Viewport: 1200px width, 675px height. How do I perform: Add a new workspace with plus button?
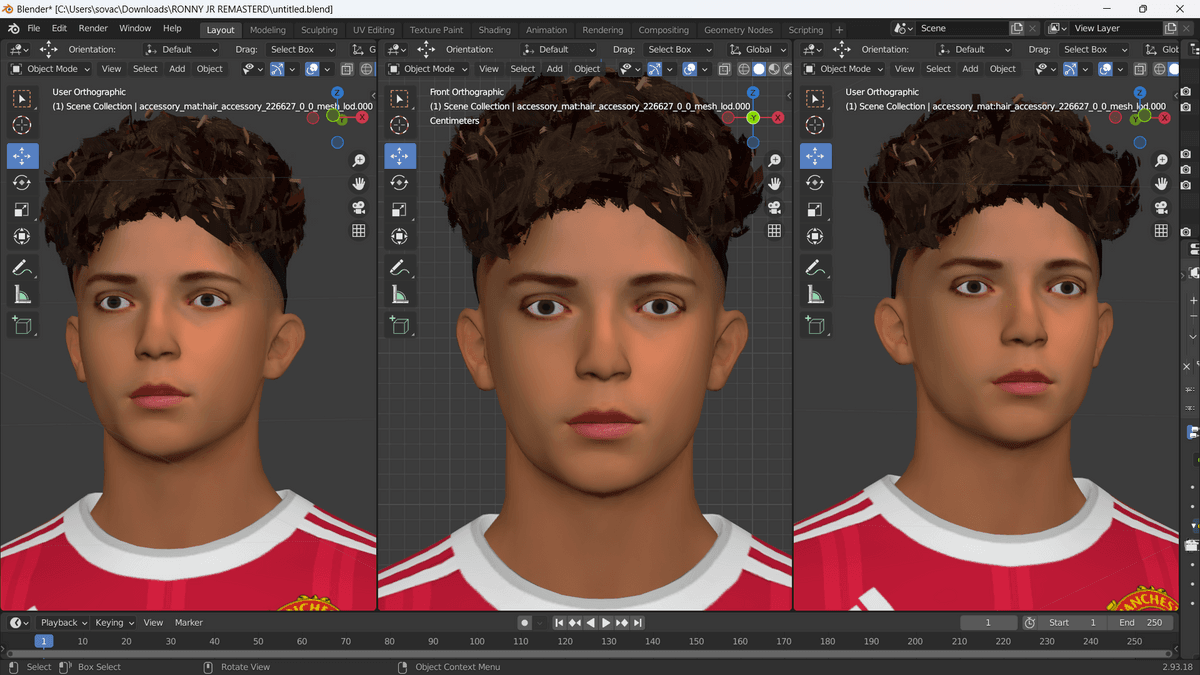(x=839, y=30)
